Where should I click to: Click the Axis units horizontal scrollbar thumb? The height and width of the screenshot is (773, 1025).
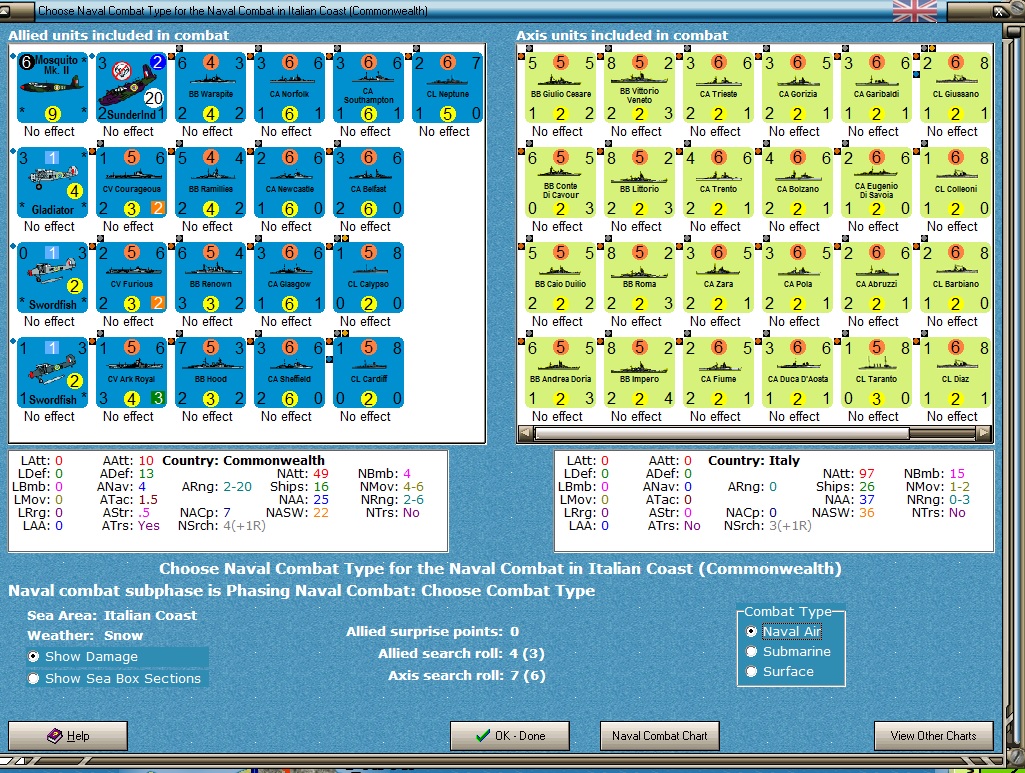[722, 433]
